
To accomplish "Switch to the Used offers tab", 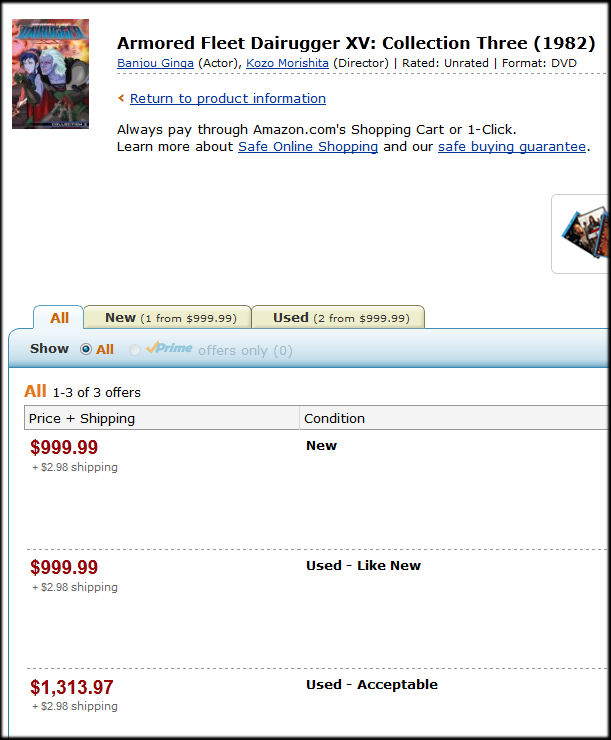I will pyautogui.click(x=339, y=318).
